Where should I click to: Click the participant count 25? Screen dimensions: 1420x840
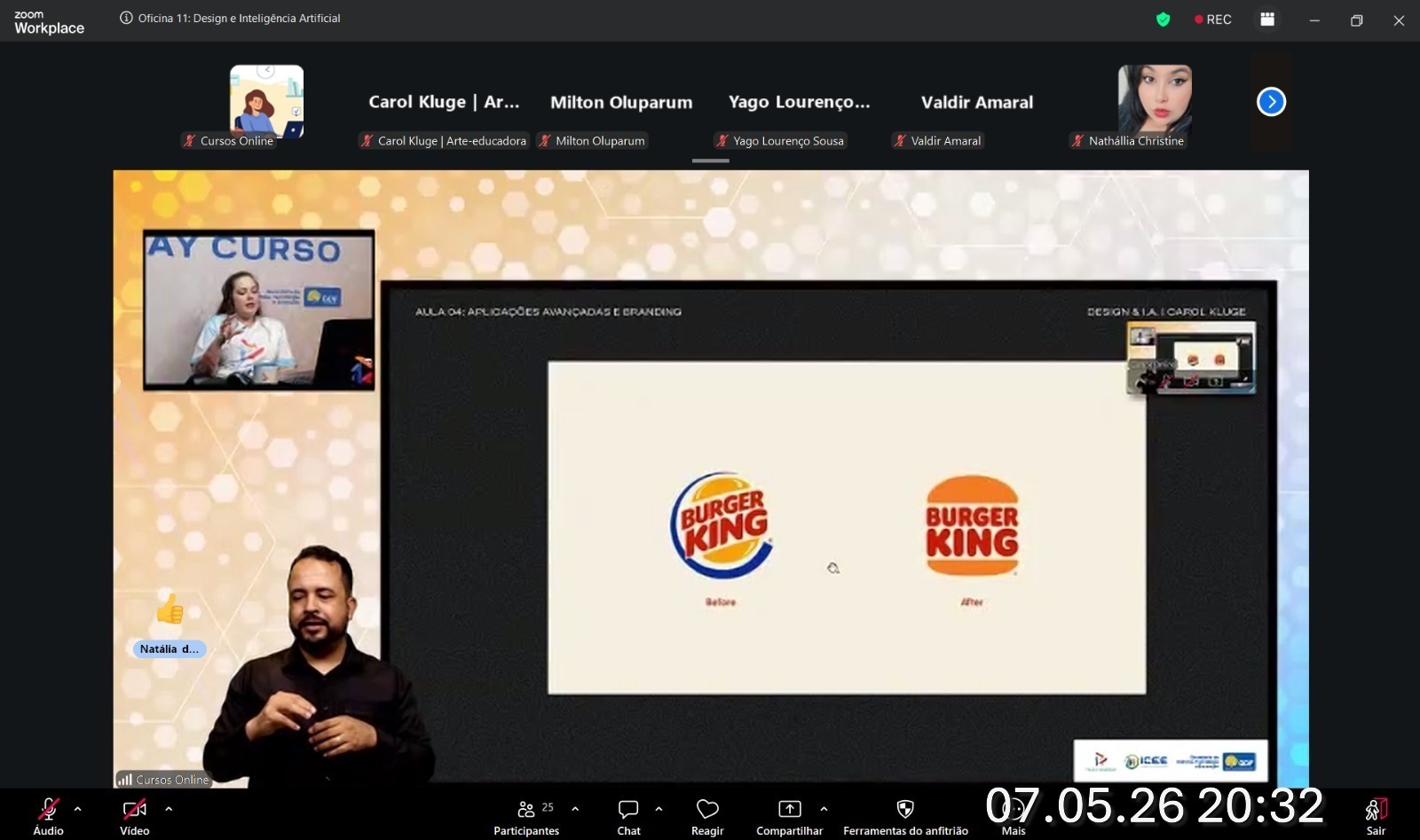[548, 807]
